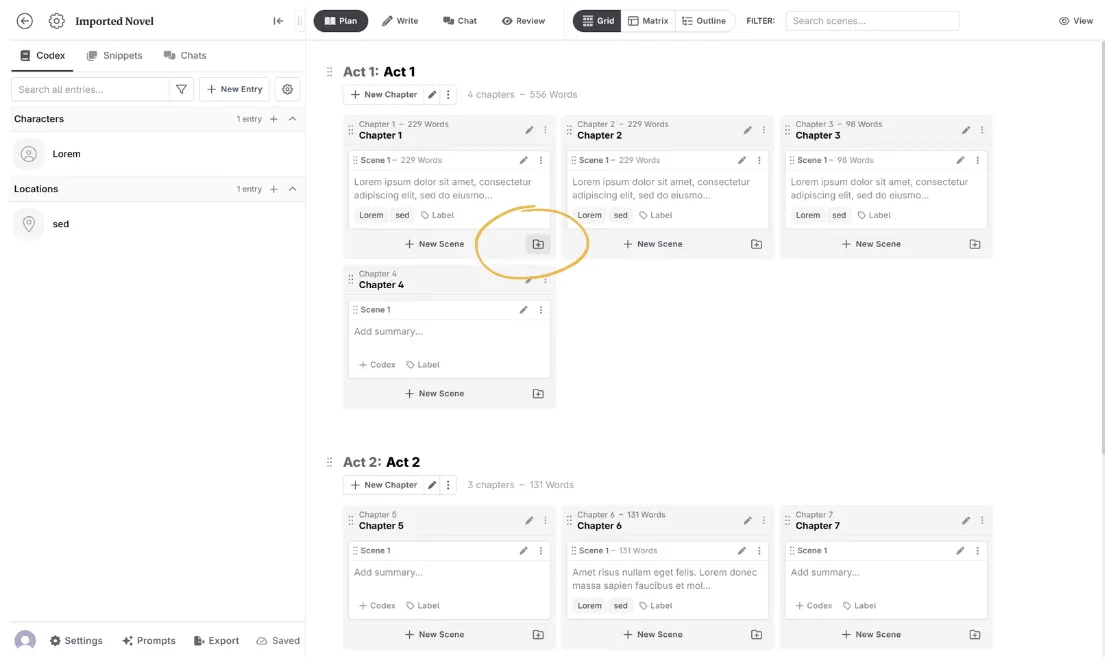This screenshot has width=1105, height=669.
Task: Open the kebab menu on Chapter 3
Action: tap(981, 129)
